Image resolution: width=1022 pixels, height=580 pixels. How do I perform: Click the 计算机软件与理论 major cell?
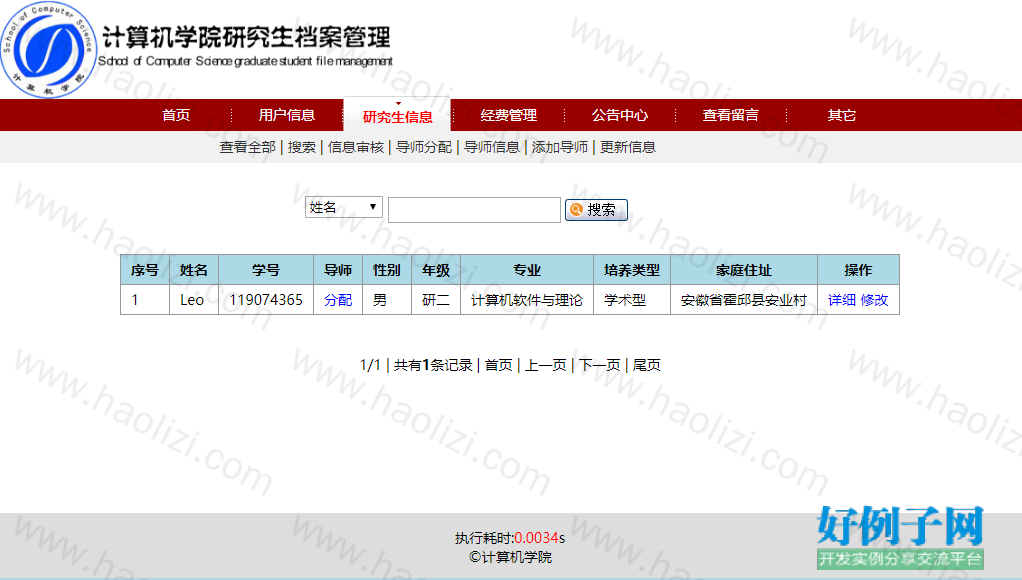pyautogui.click(x=527, y=300)
